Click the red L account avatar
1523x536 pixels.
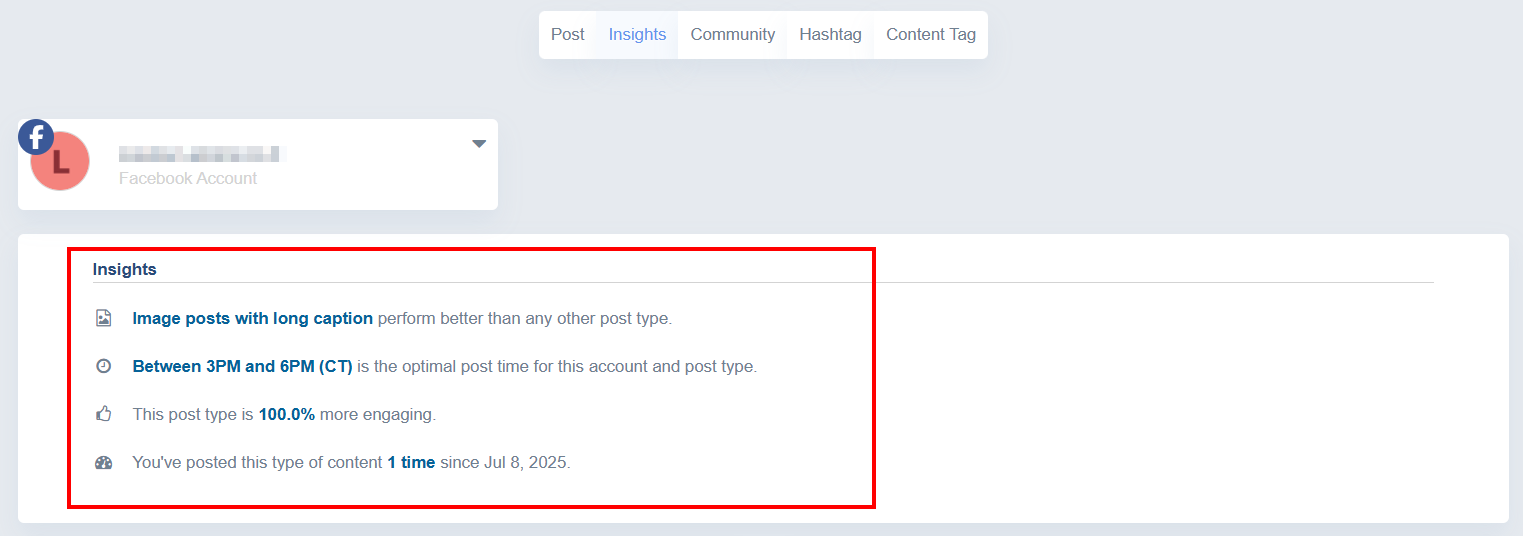60,161
